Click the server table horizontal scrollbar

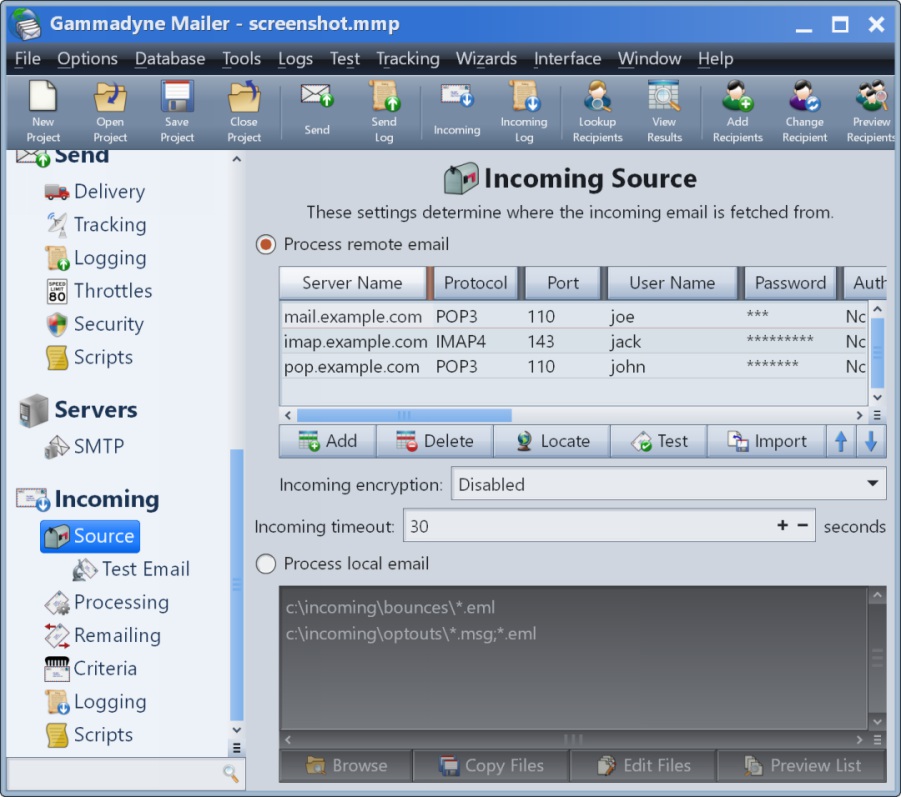pos(403,415)
